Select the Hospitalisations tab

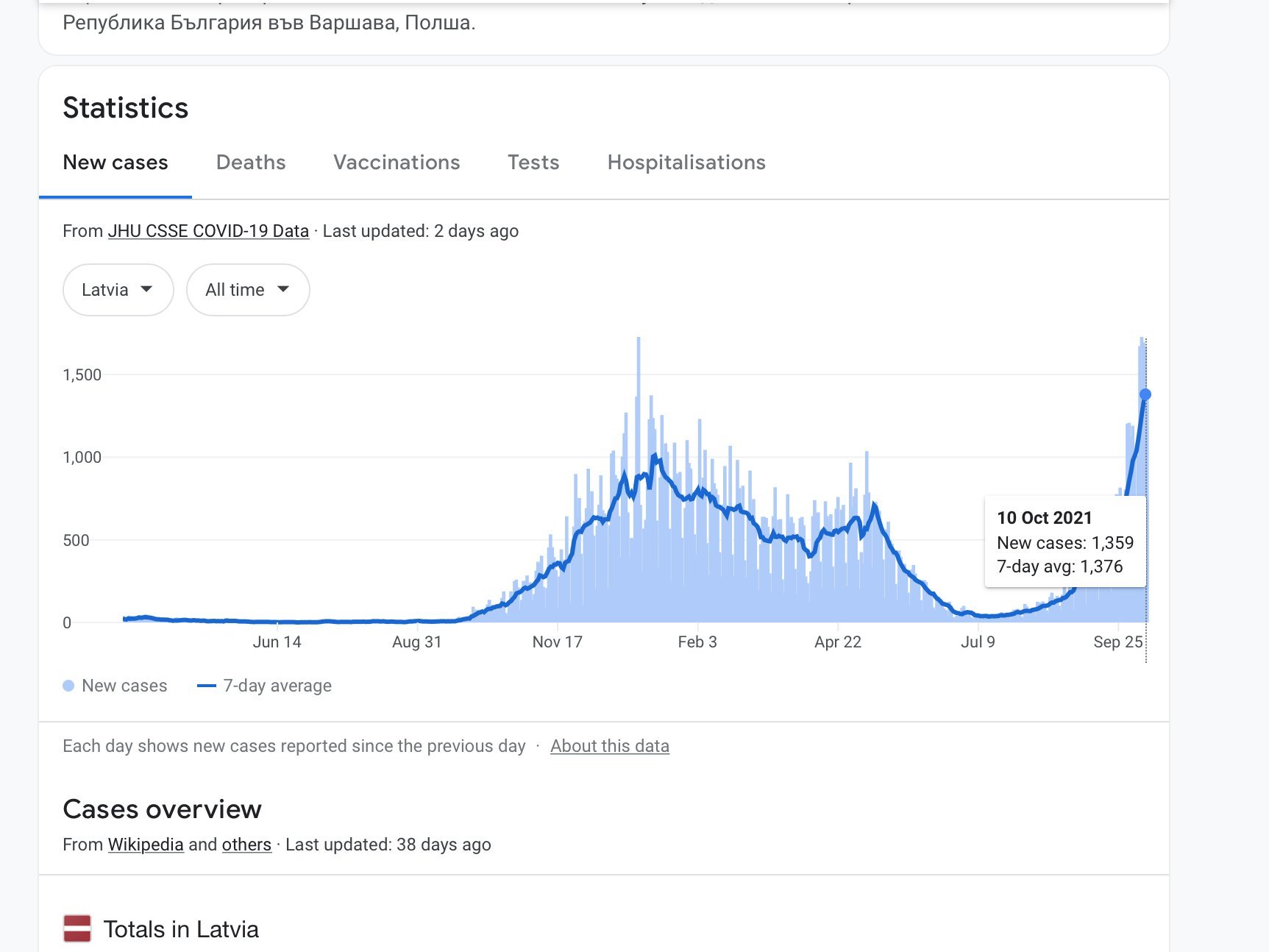click(x=686, y=163)
